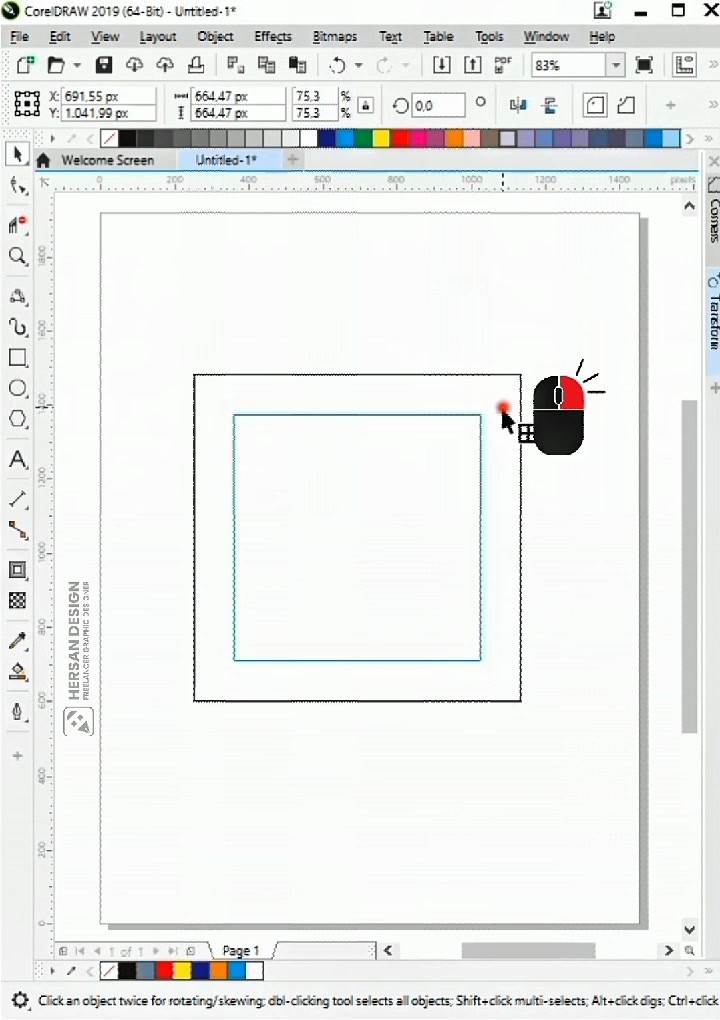Click the Copy icon
This screenshot has height=1020, width=720.
266,65
